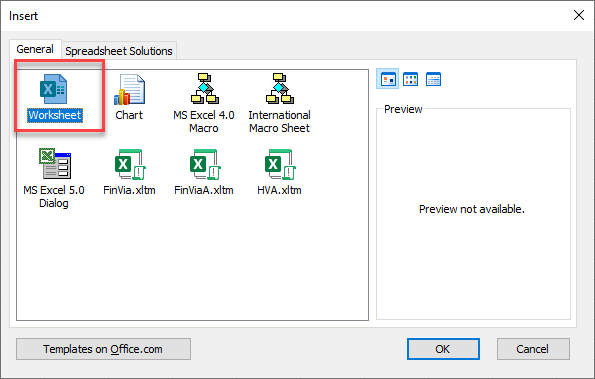Select the MS Excel 5.0 Dialog icon
This screenshot has width=595, height=379.
(x=55, y=164)
